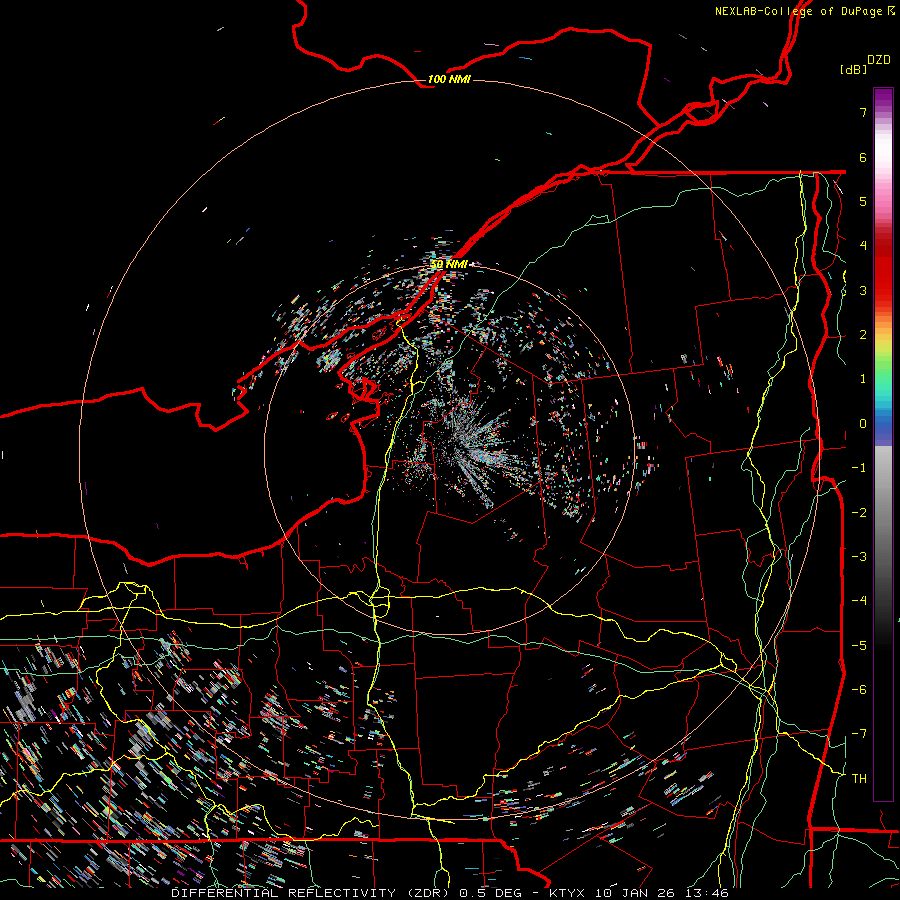Click the 7 value on the legend
The image size is (900, 900).
click(x=863, y=112)
